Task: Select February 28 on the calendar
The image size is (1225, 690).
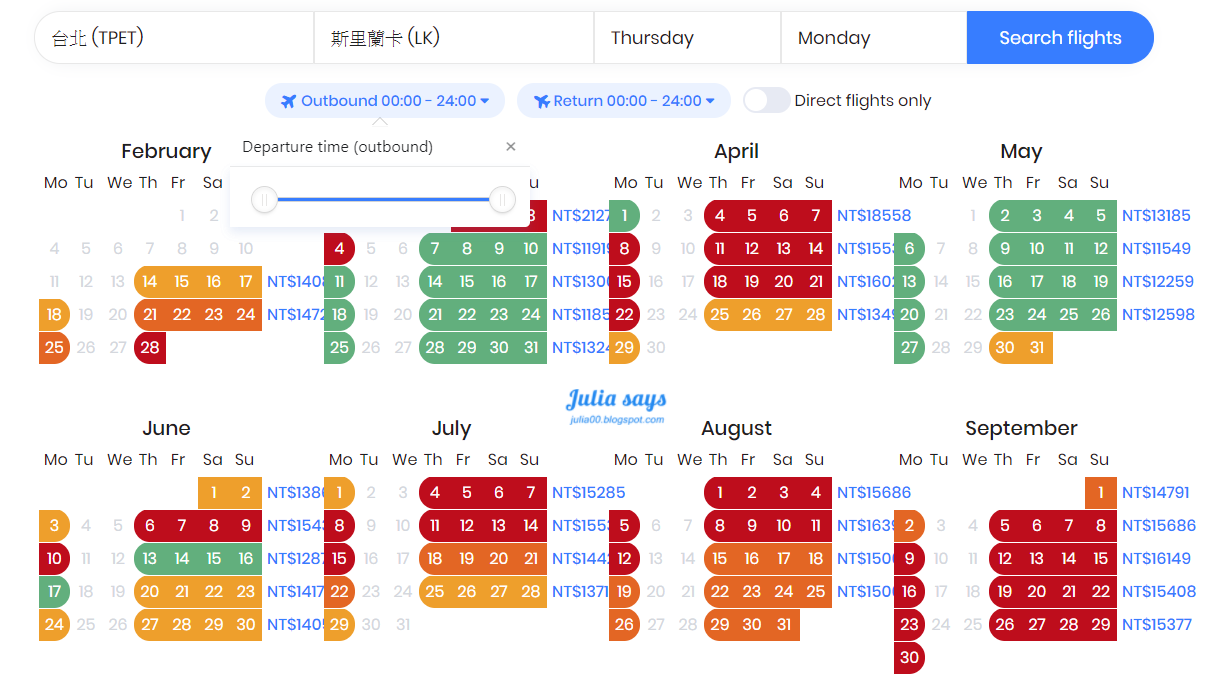Action: tap(150, 348)
